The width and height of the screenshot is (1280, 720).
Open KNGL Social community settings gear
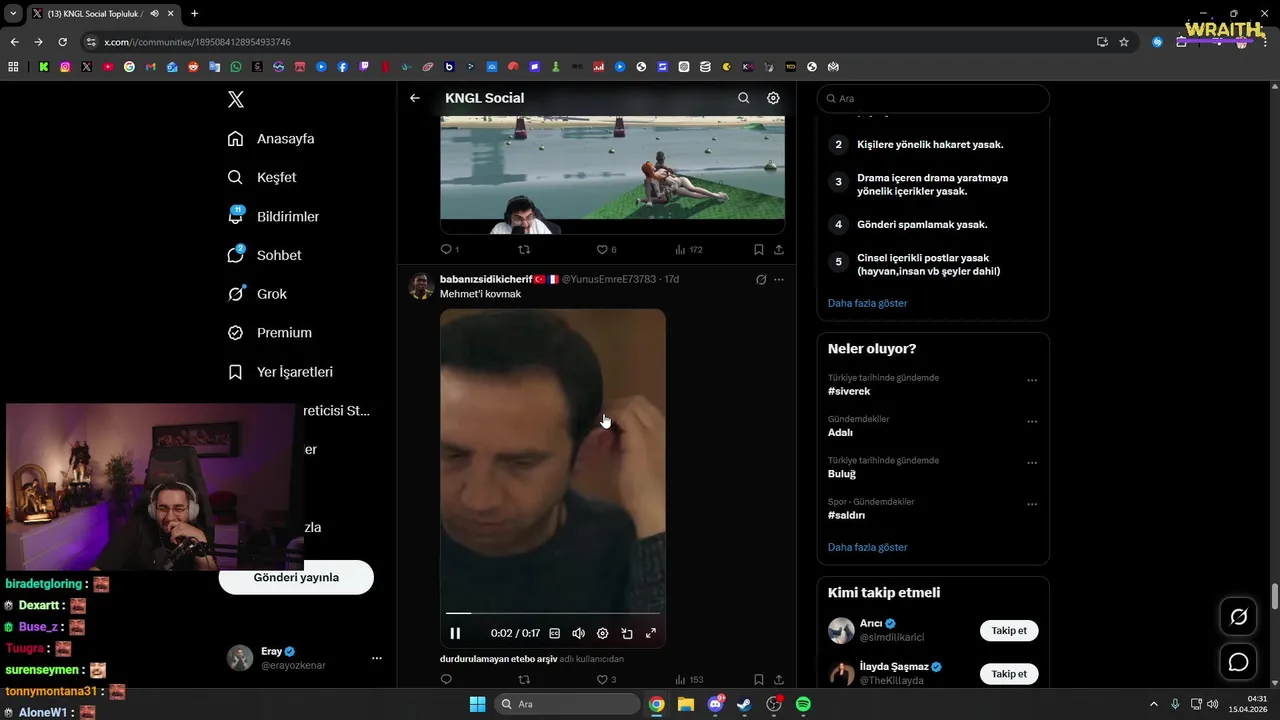click(x=773, y=98)
